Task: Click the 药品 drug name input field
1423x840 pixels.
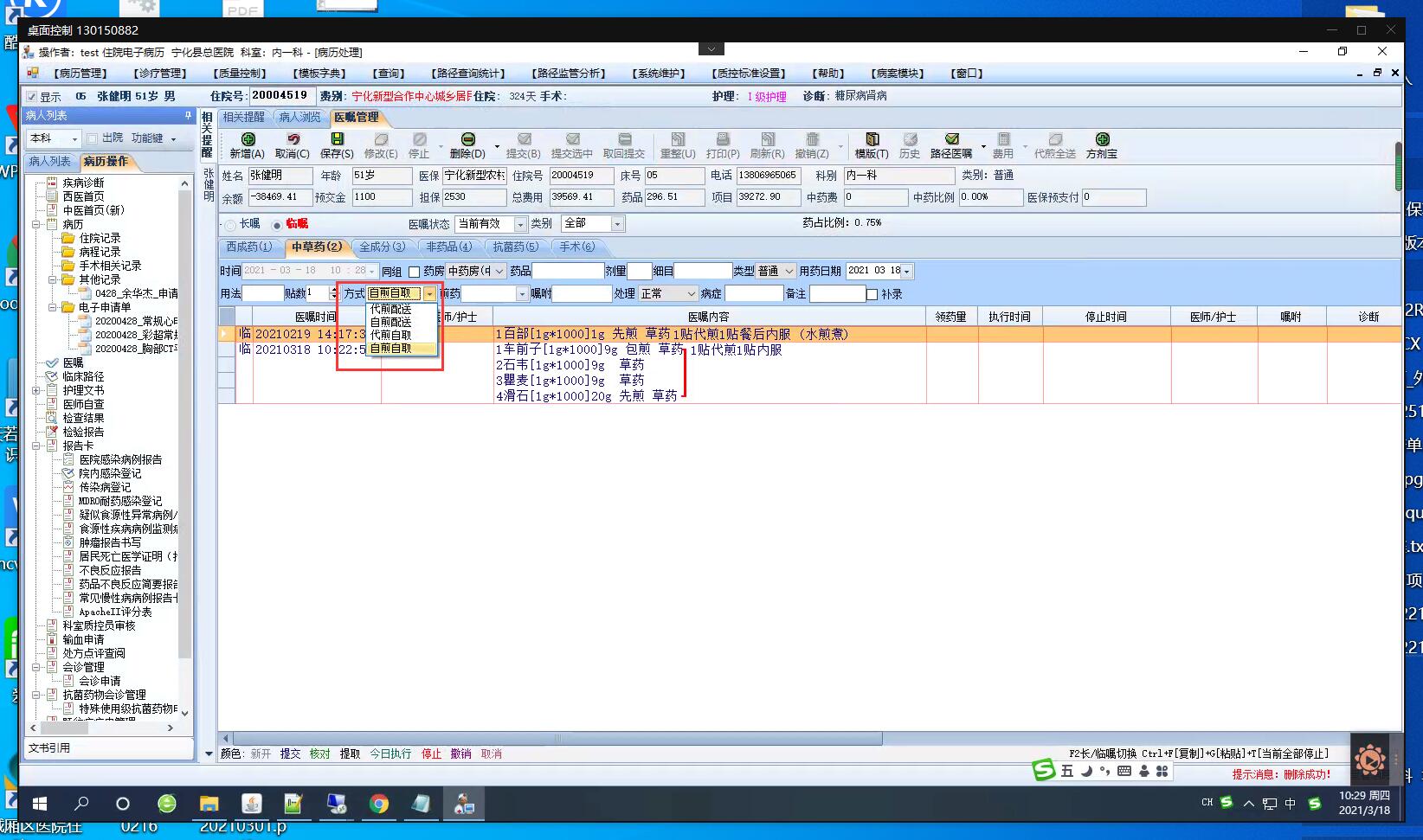Action: click(x=567, y=272)
